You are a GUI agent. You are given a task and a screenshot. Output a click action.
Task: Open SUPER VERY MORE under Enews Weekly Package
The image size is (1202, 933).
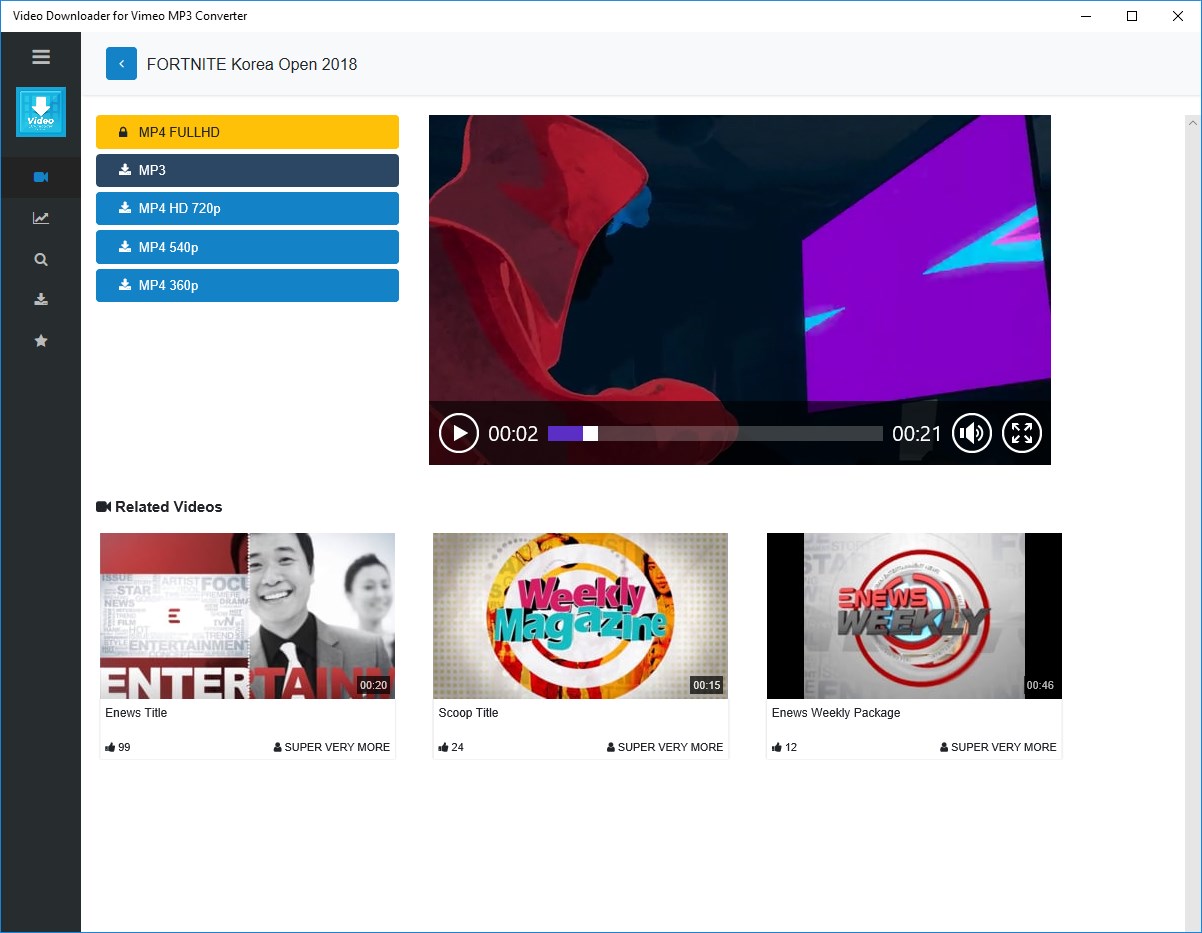pyautogui.click(x=998, y=747)
